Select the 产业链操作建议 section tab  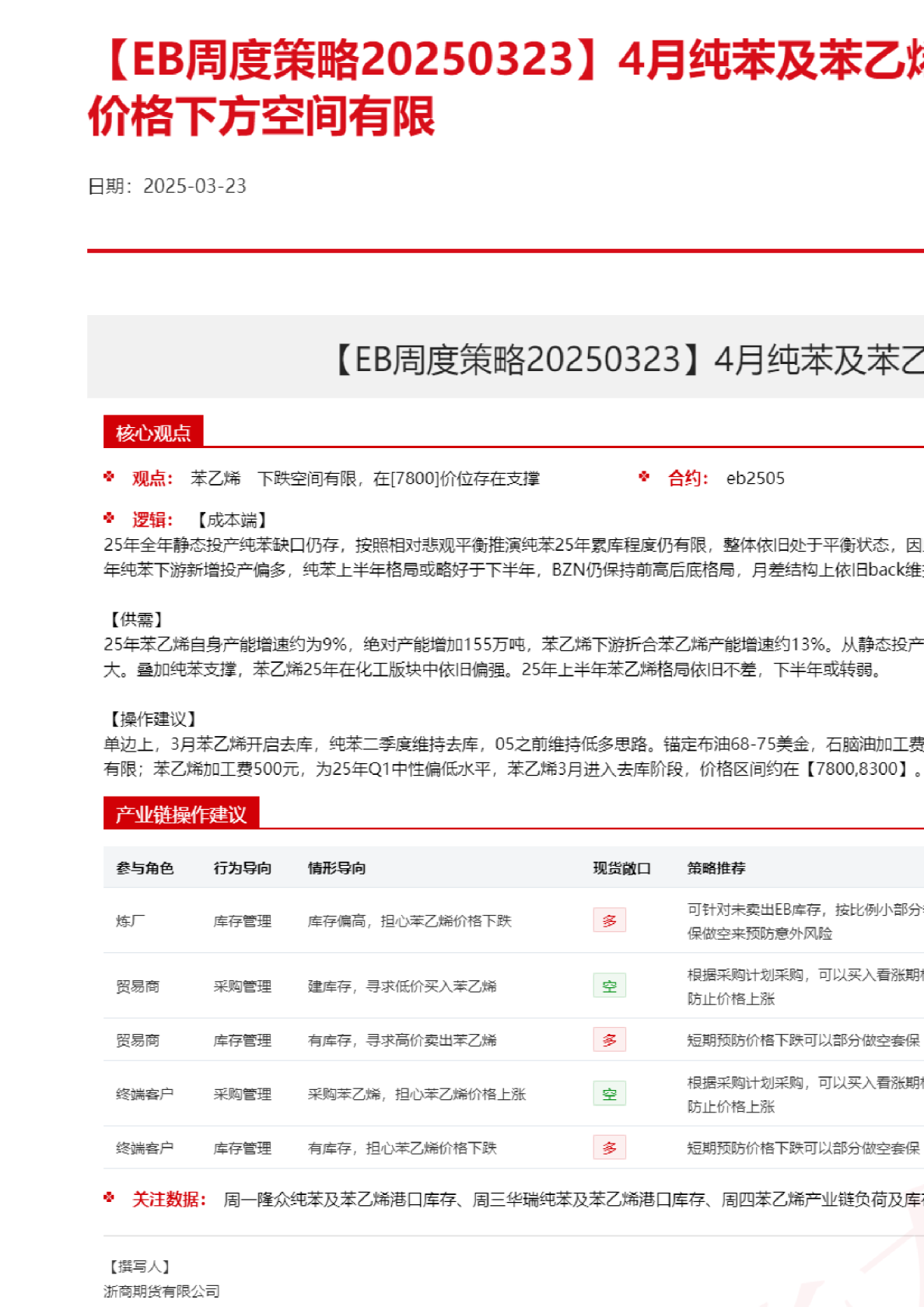pos(180,814)
